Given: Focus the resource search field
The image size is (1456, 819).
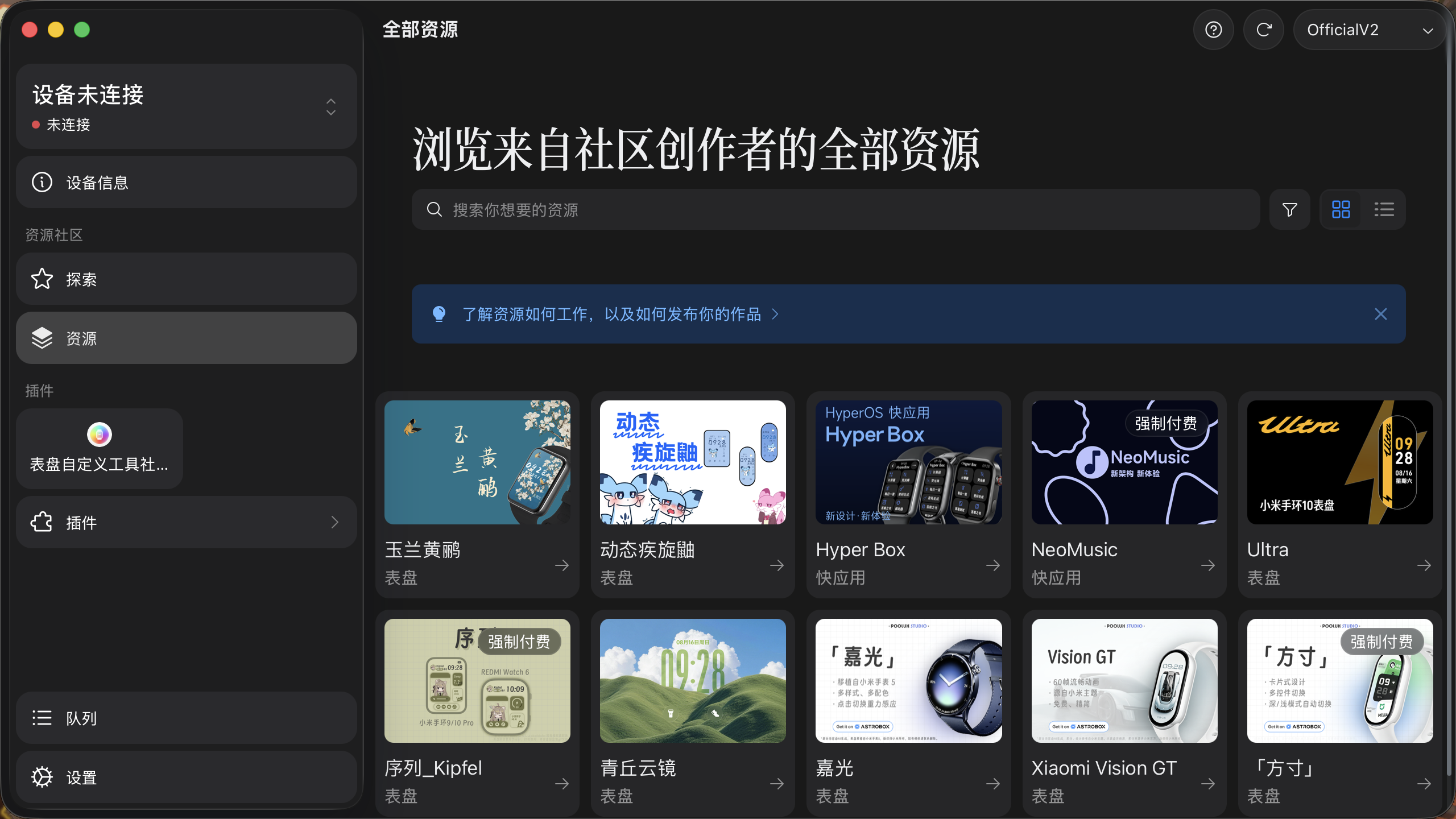Looking at the screenshot, I should (835, 209).
